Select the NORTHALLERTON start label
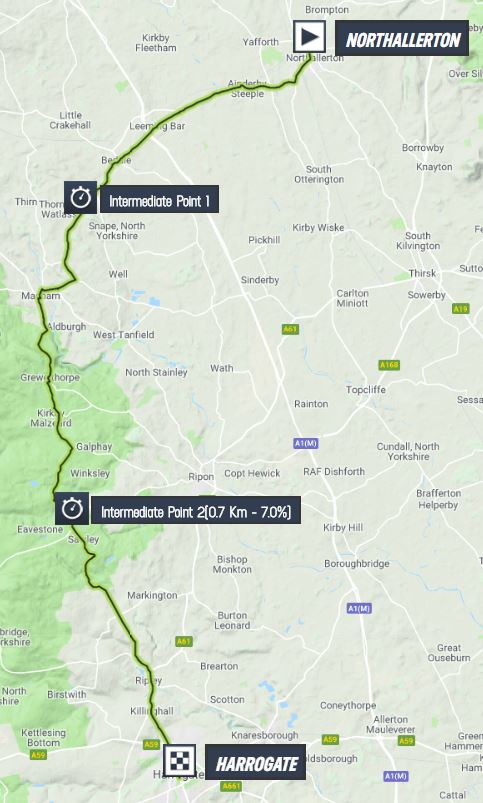 click(402, 38)
